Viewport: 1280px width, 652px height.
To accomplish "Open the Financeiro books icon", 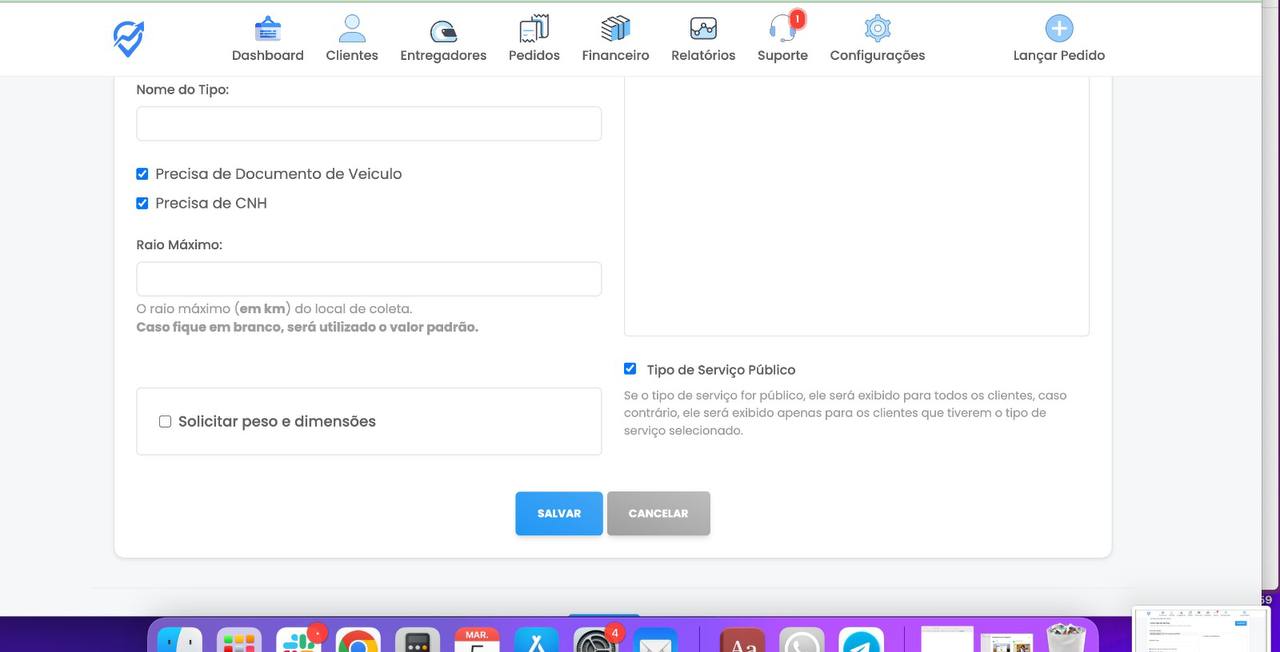I will pyautogui.click(x=615, y=29).
